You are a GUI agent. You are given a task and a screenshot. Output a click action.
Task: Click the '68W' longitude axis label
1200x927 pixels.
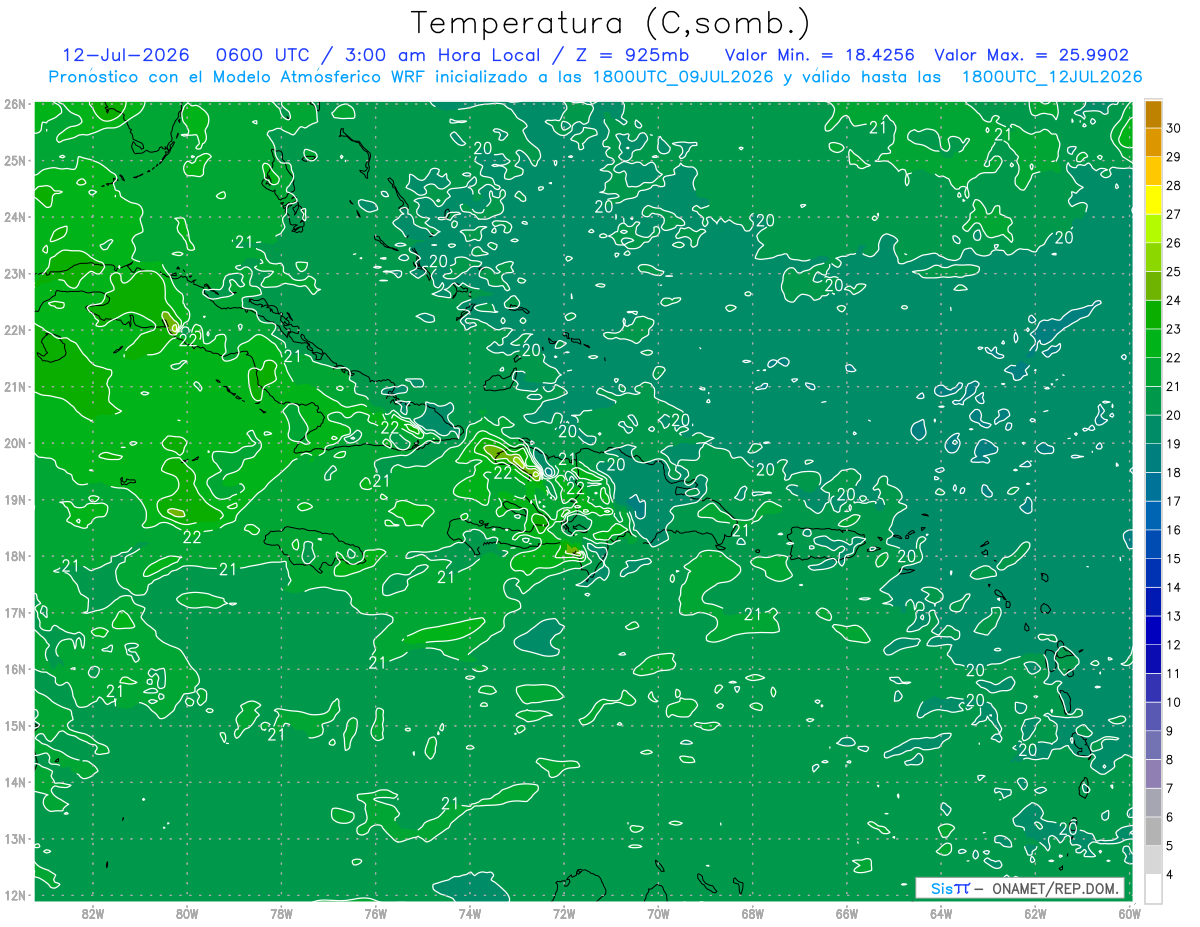pos(753,913)
